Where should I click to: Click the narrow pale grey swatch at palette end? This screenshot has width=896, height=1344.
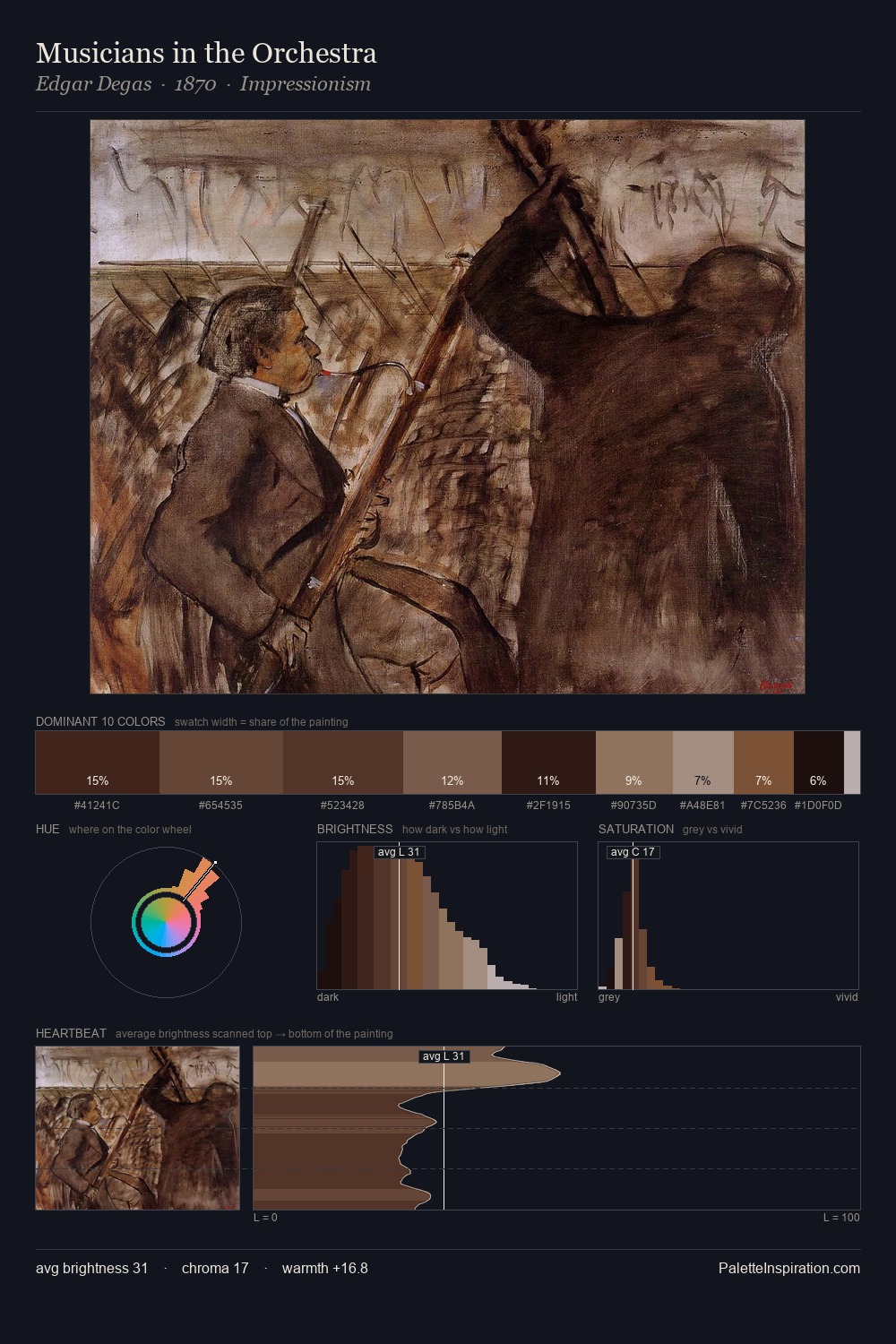click(852, 762)
